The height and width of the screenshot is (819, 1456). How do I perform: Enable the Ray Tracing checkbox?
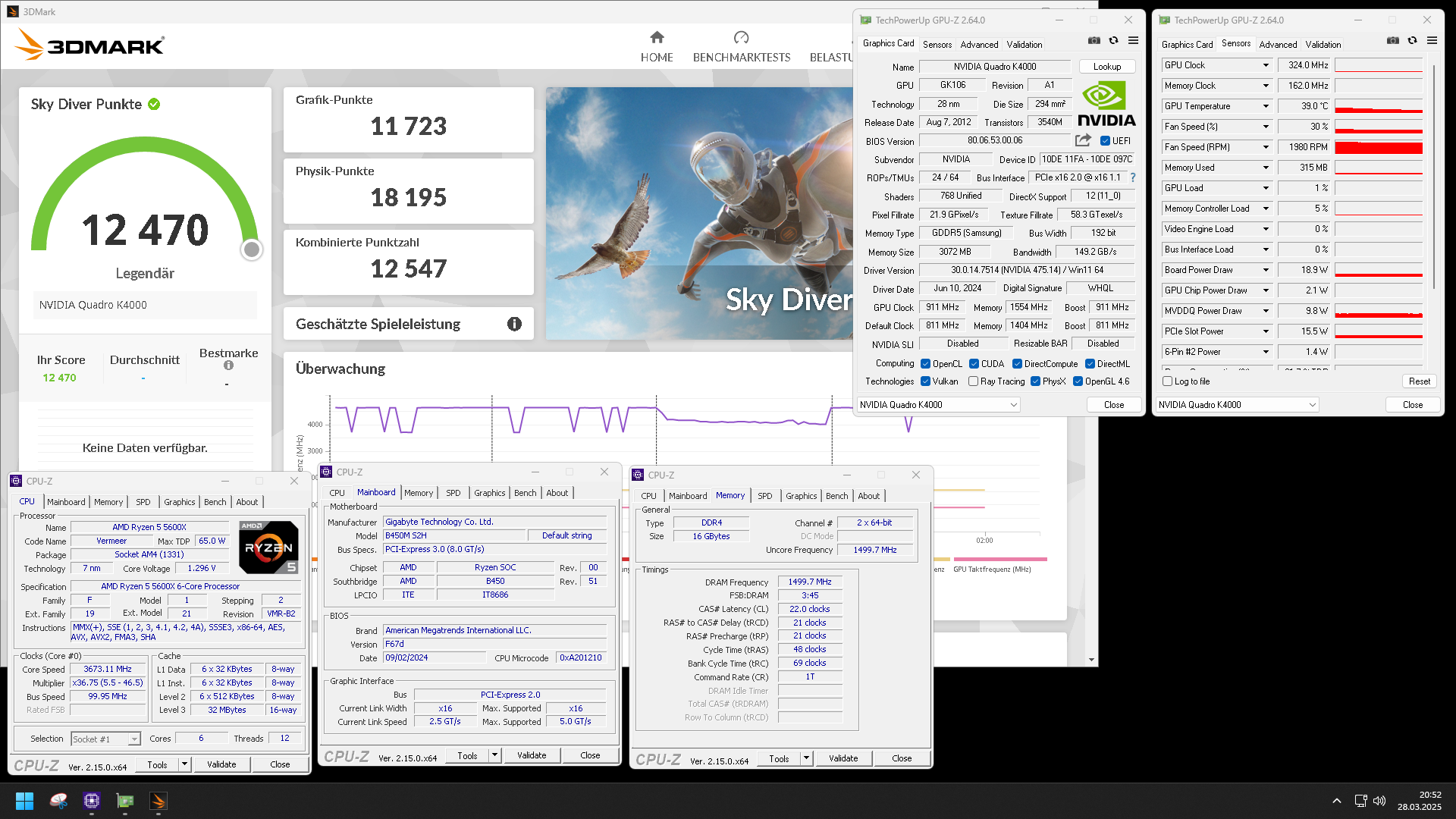pos(973,381)
